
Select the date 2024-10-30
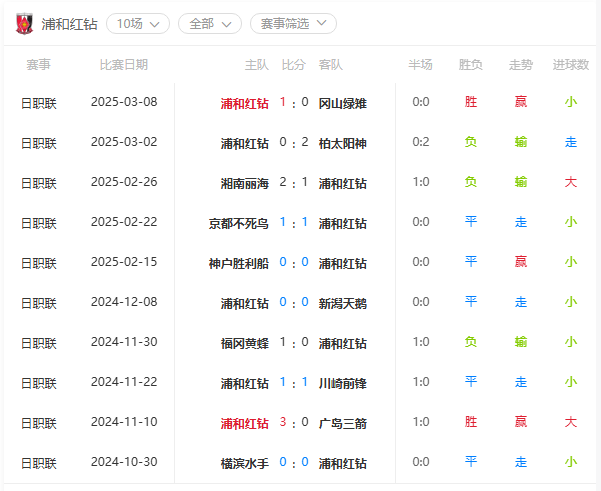tap(124, 462)
